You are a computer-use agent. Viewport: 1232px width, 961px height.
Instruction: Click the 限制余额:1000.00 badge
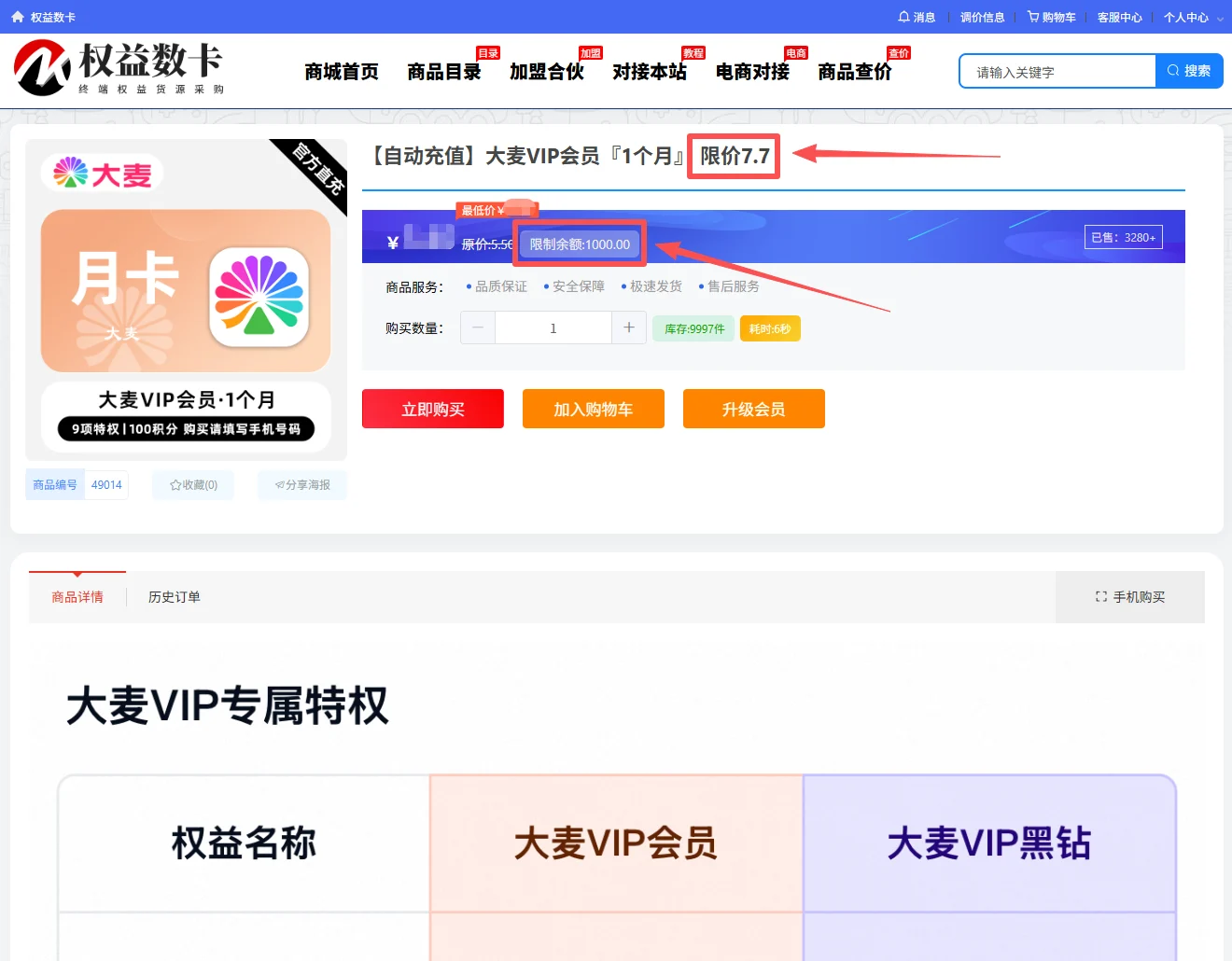580,244
